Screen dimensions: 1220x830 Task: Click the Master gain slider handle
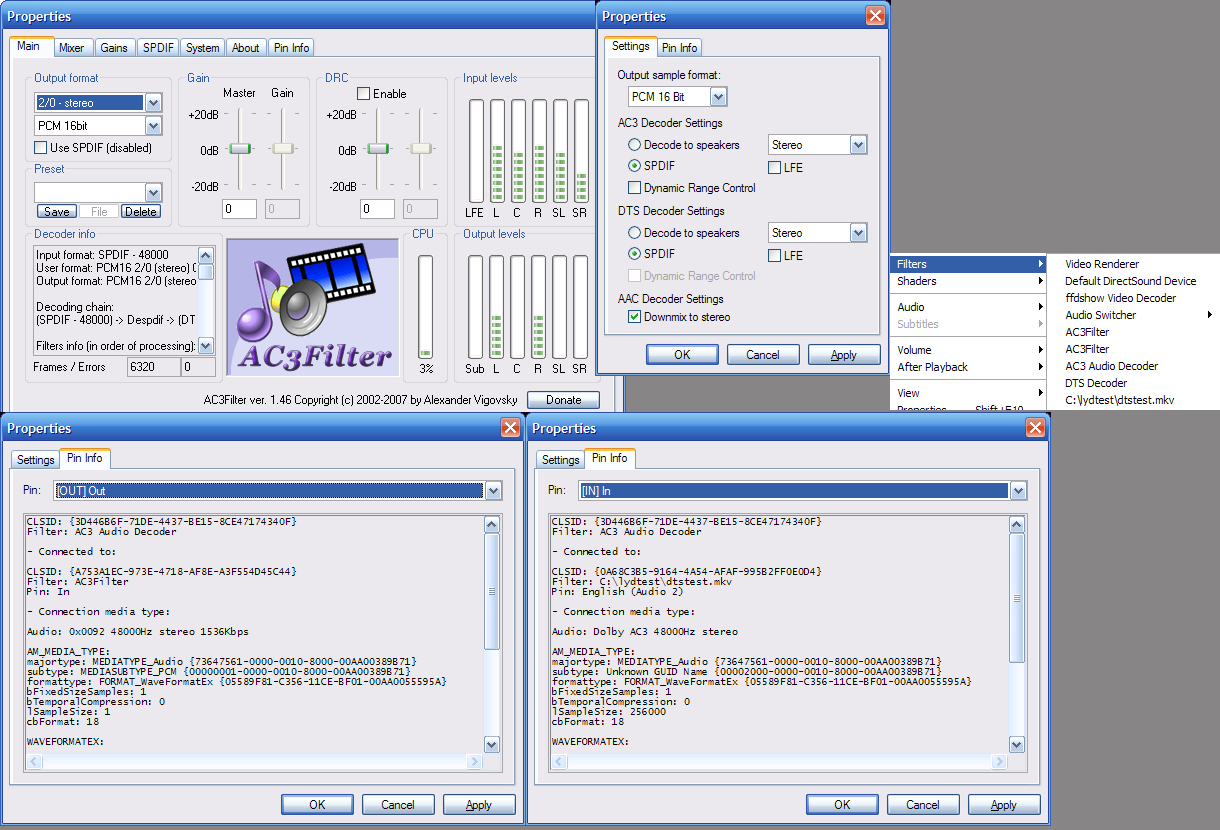tap(240, 148)
